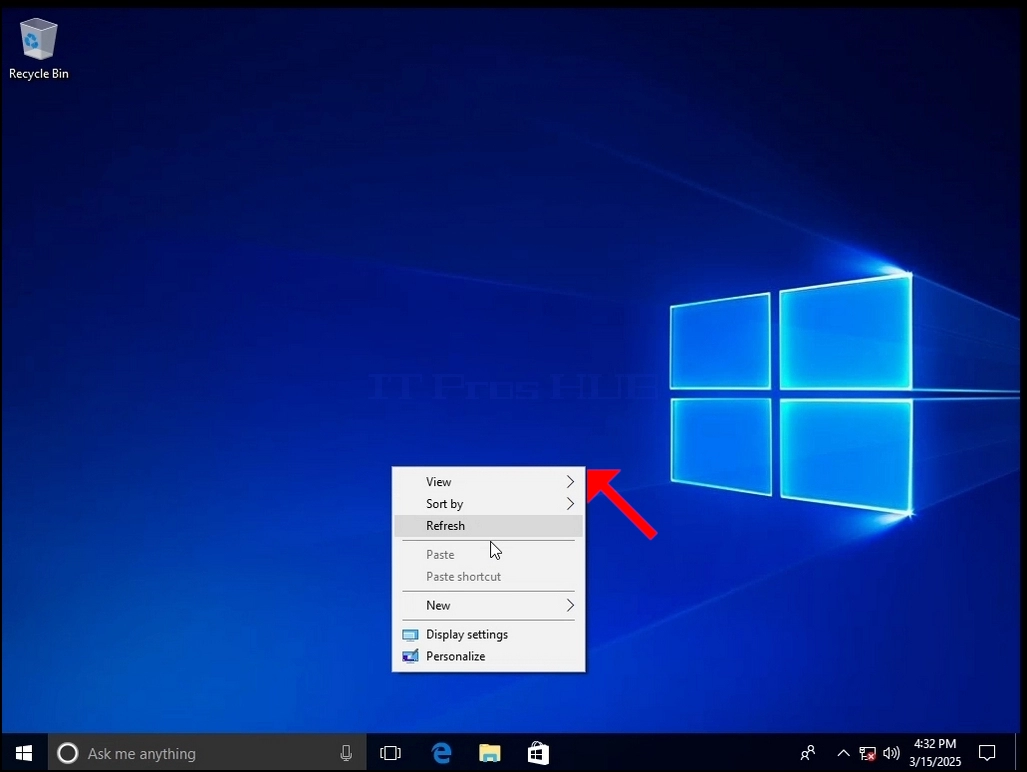1027x772 pixels.
Task: Open the People icon in system tray
Action: click(808, 753)
